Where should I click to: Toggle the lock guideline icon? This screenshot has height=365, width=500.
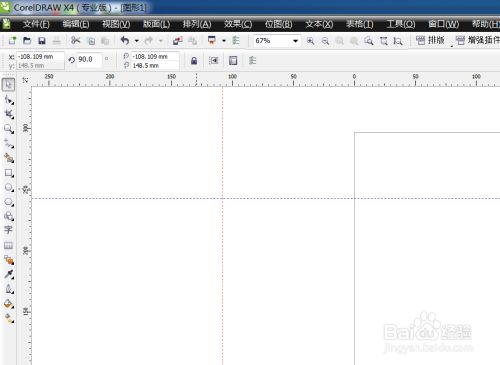194,61
